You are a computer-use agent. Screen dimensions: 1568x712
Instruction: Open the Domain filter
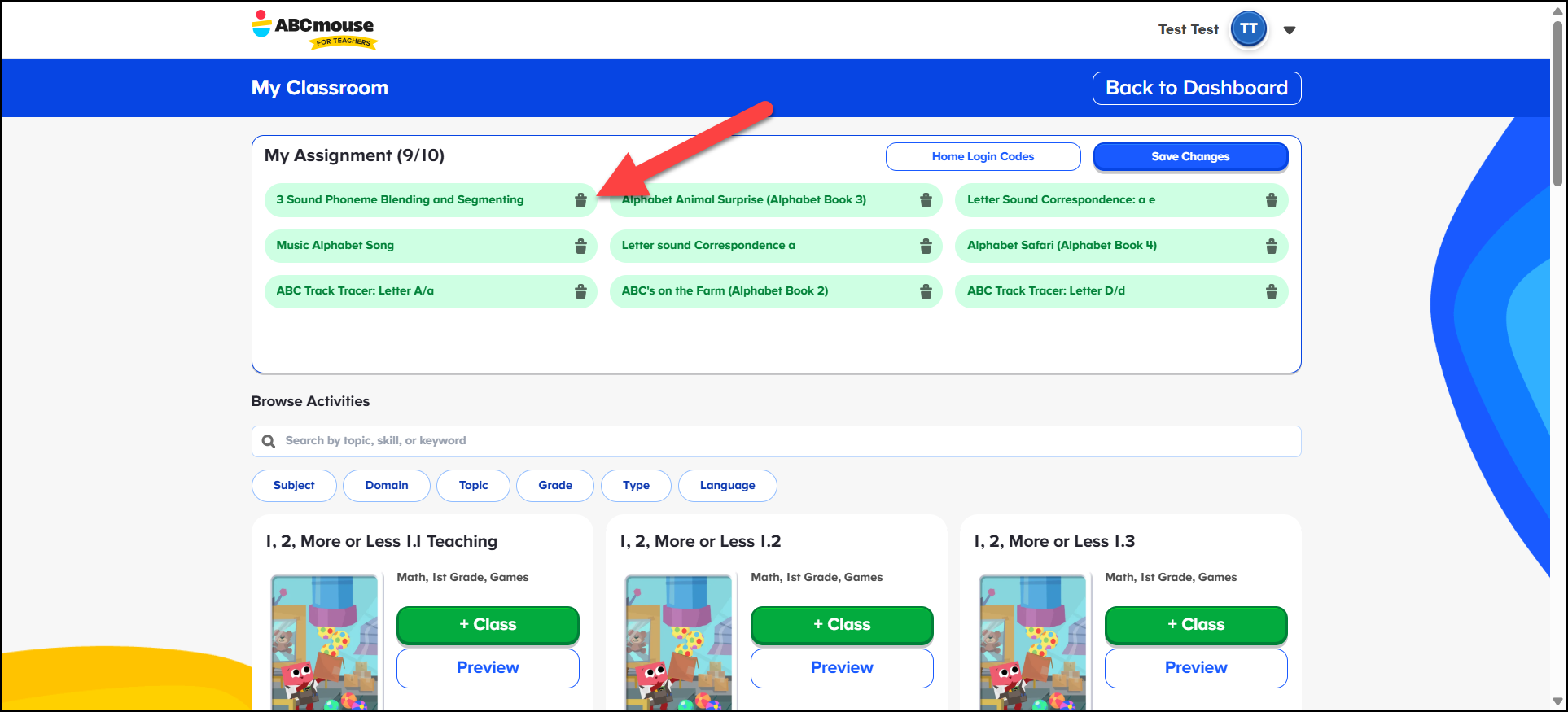click(387, 486)
